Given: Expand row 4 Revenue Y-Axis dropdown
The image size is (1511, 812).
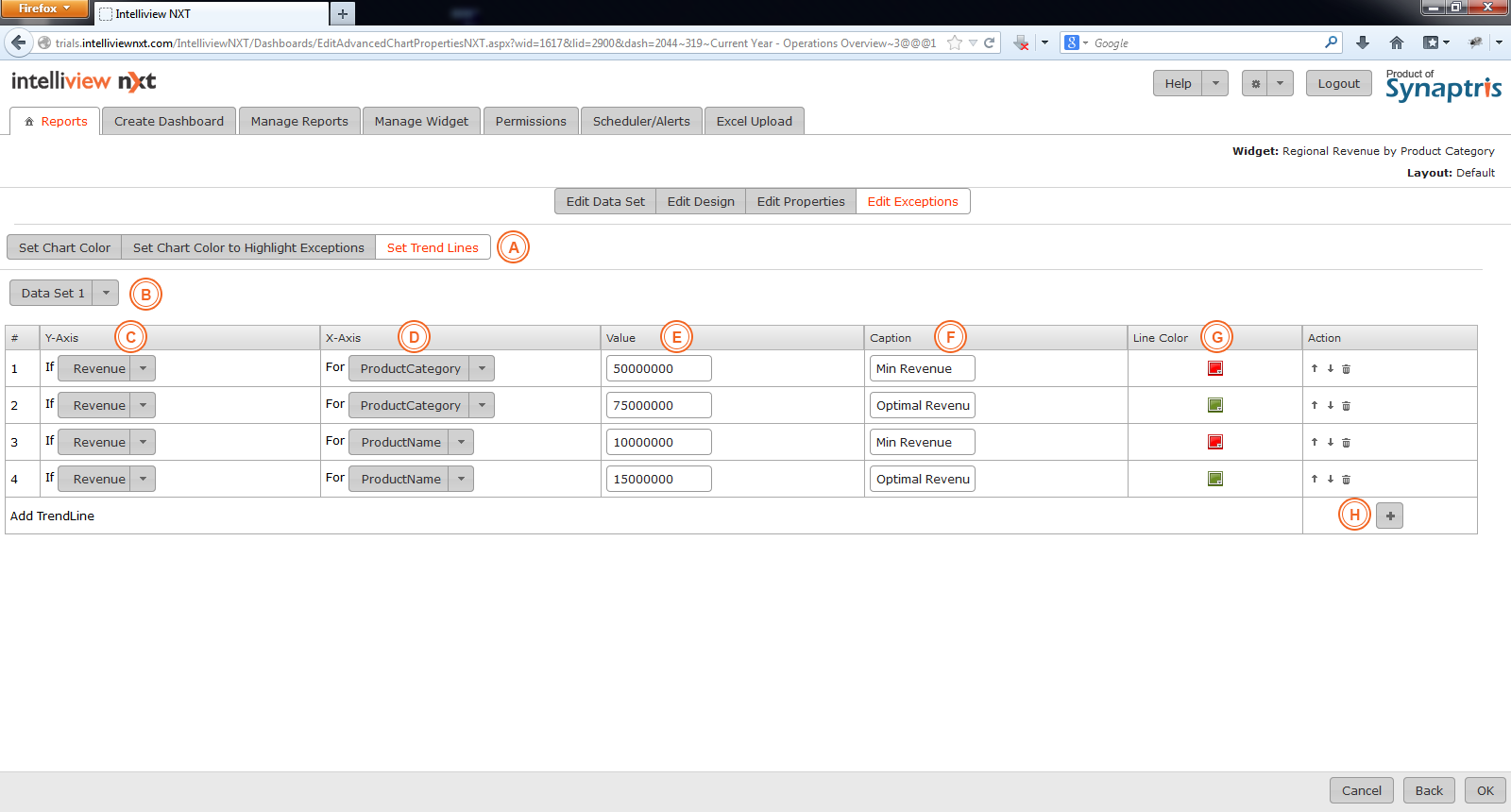Looking at the screenshot, I should tap(143, 479).
